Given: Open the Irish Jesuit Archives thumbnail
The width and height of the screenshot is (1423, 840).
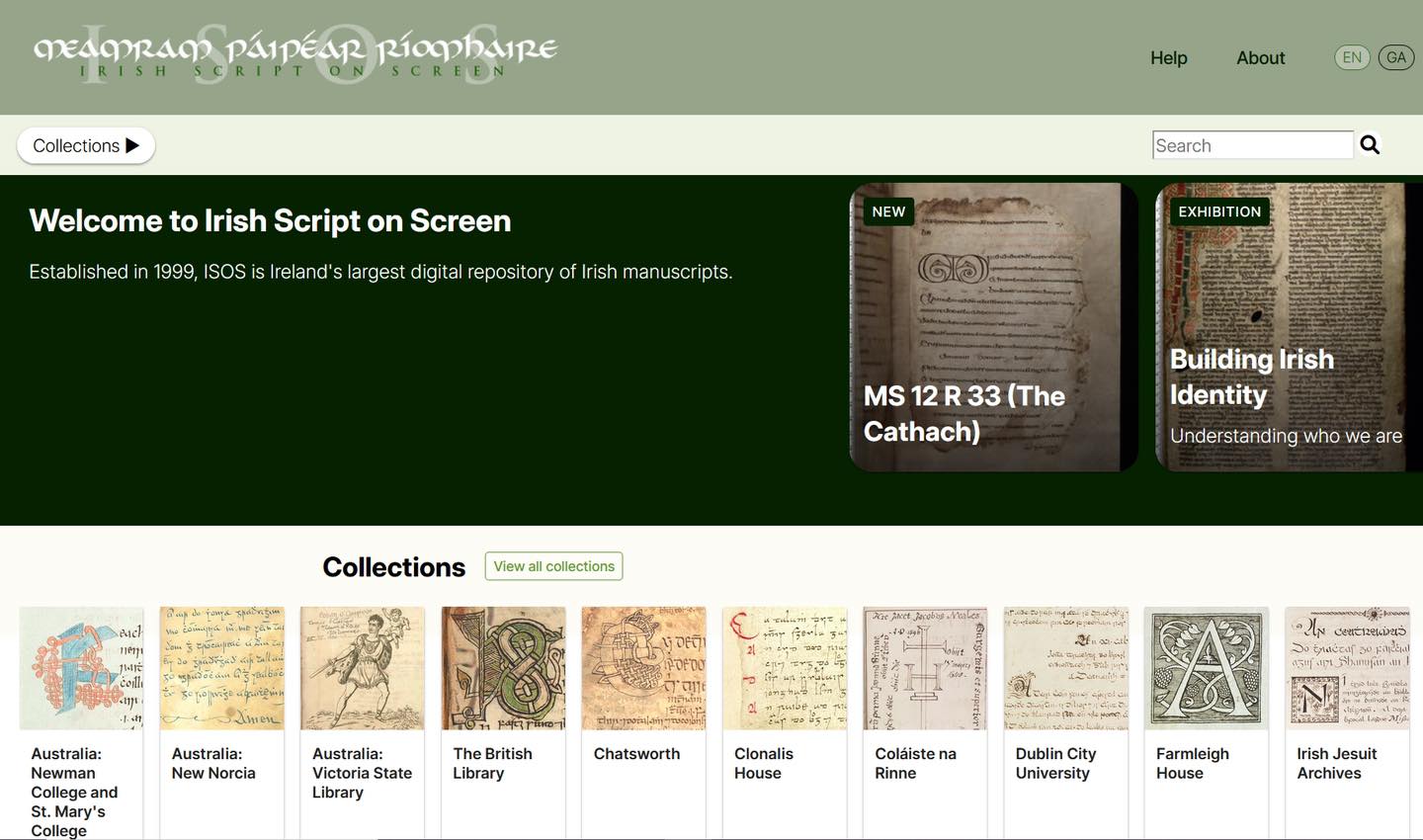Looking at the screenshot, I should pyautogui.click(x=1347, y=668).
